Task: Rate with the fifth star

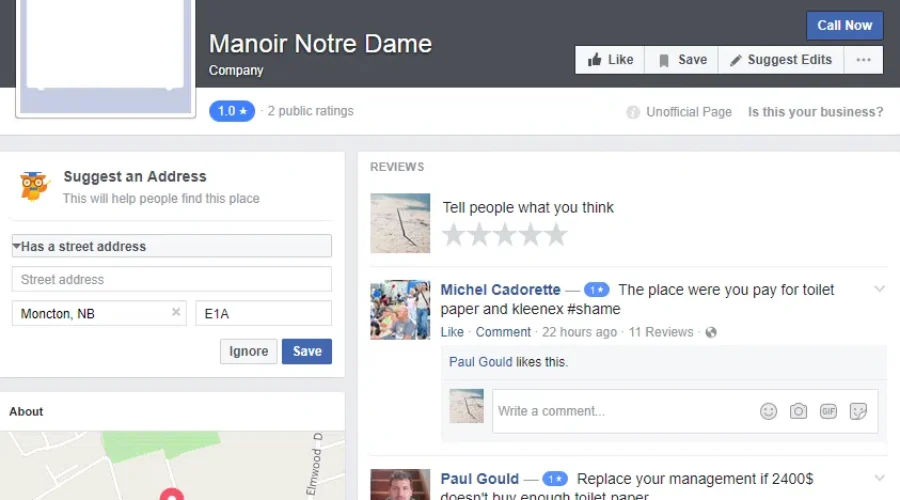Action: tap(556, 235)
